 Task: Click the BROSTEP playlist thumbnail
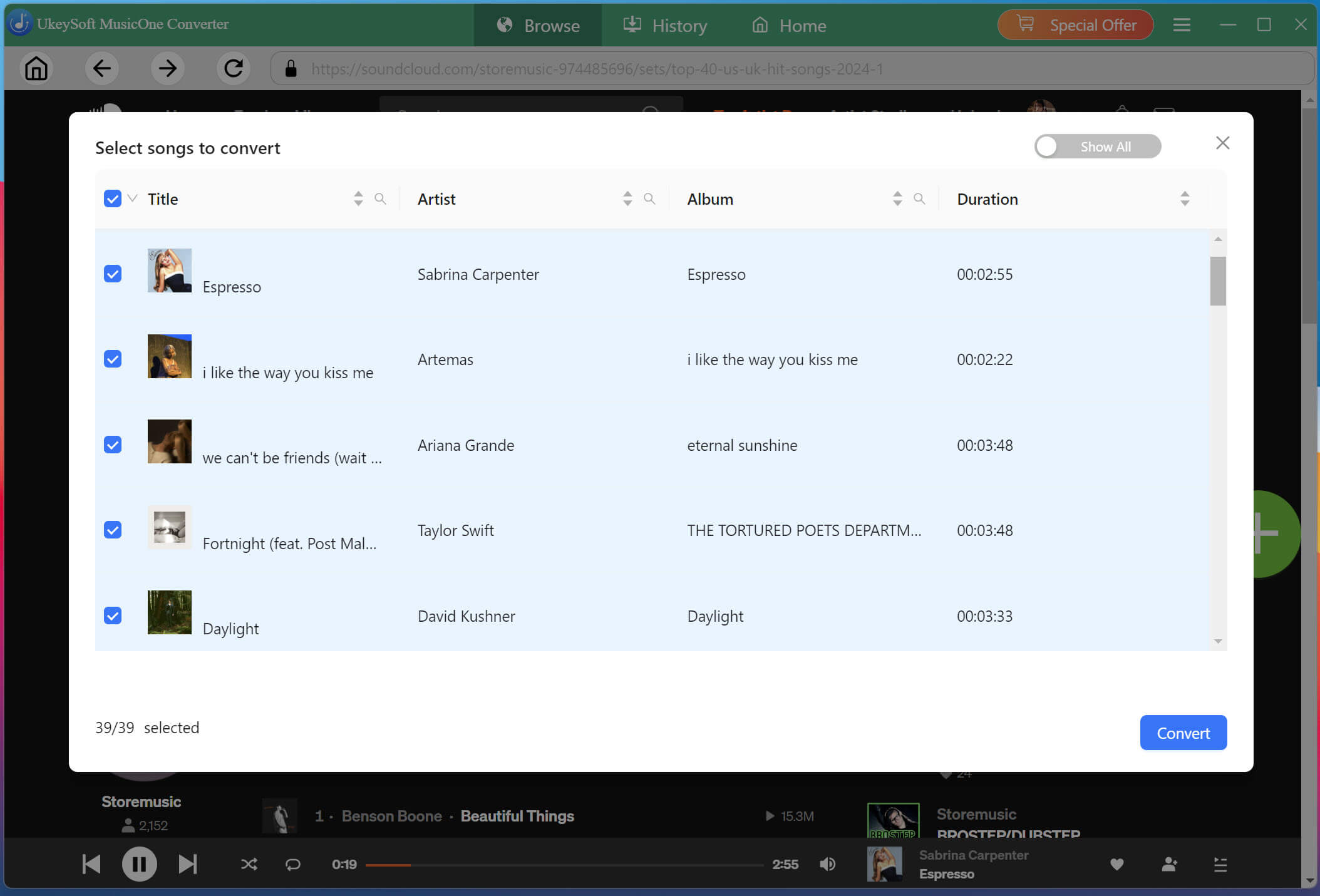pos(893,820)
